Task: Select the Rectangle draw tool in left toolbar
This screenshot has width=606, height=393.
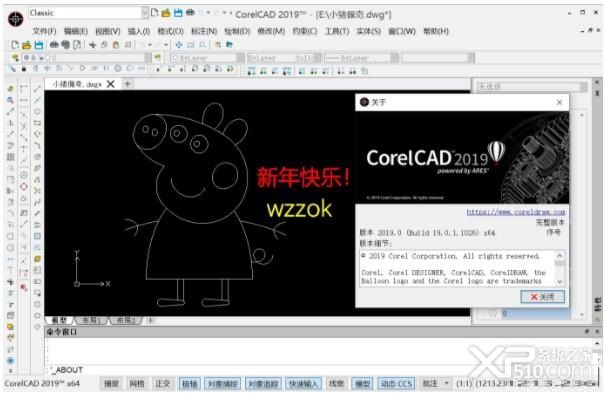Action: 37,123
